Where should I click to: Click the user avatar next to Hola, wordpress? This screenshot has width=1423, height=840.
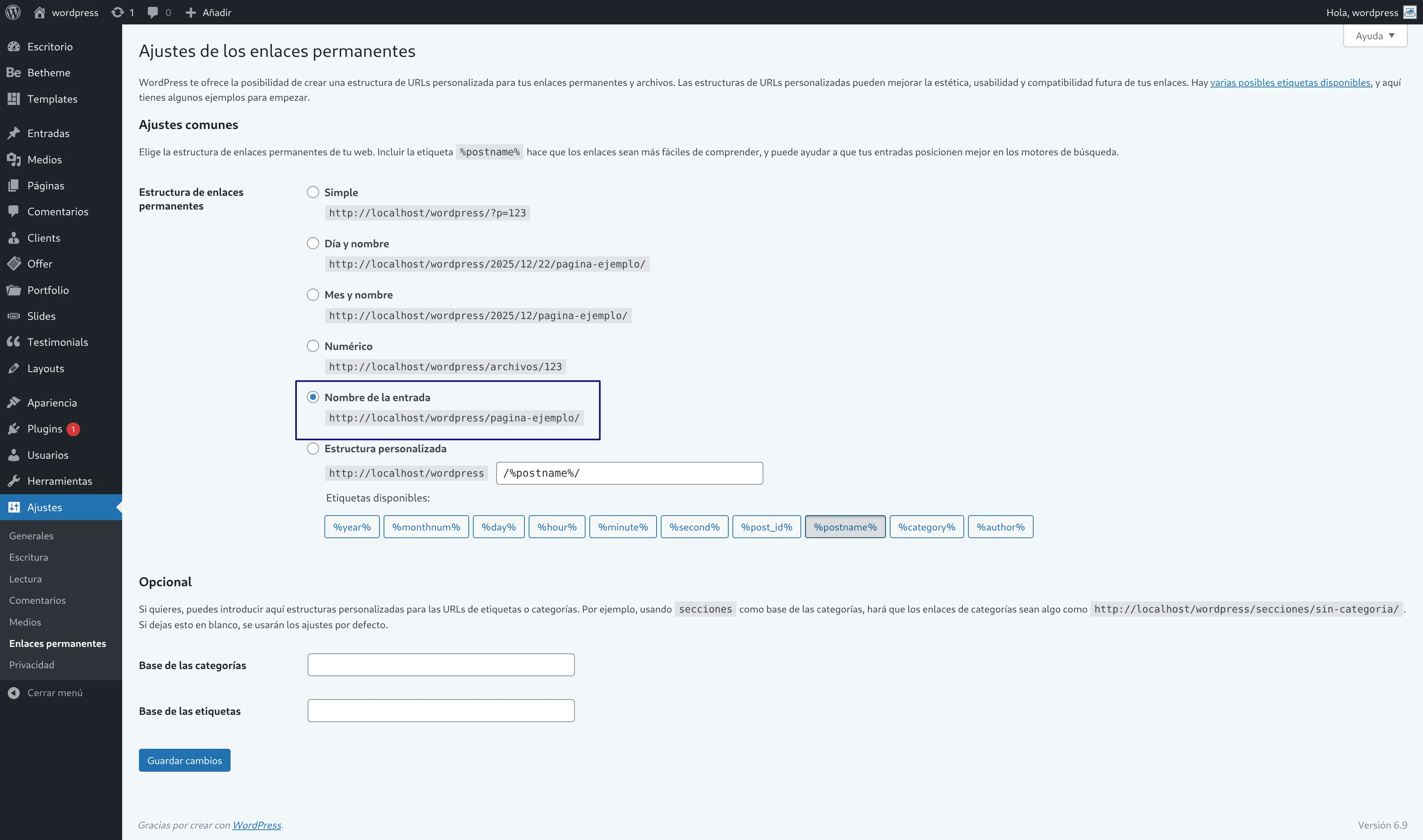[x=1410, y=12]
